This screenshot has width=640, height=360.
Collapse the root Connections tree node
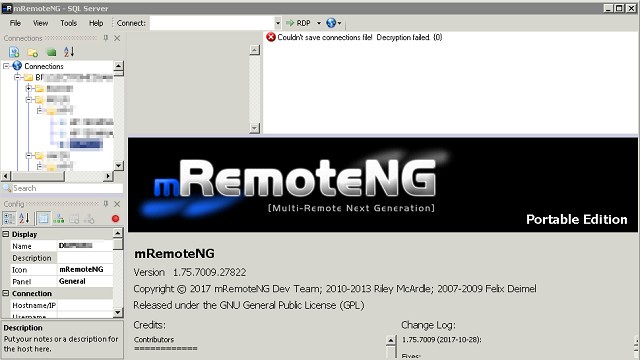tap(6, 66)
